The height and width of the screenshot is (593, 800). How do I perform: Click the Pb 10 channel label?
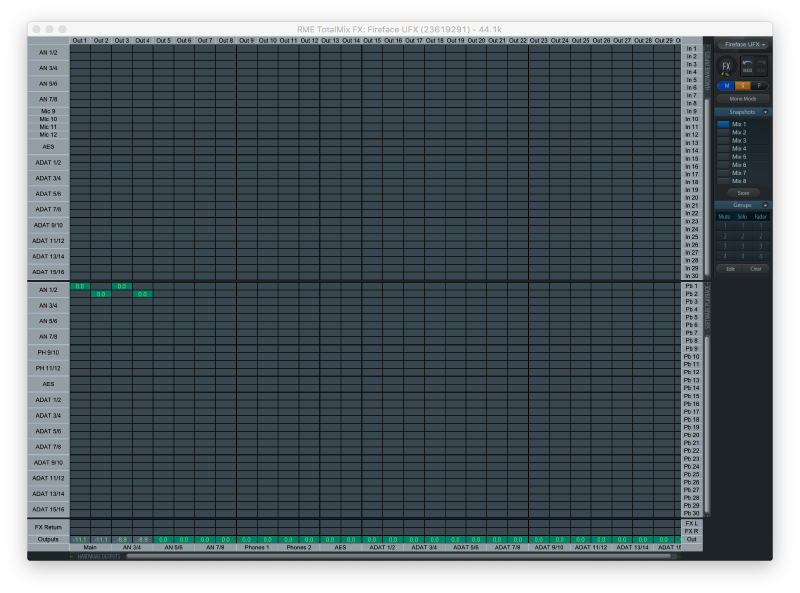point(692,357)
